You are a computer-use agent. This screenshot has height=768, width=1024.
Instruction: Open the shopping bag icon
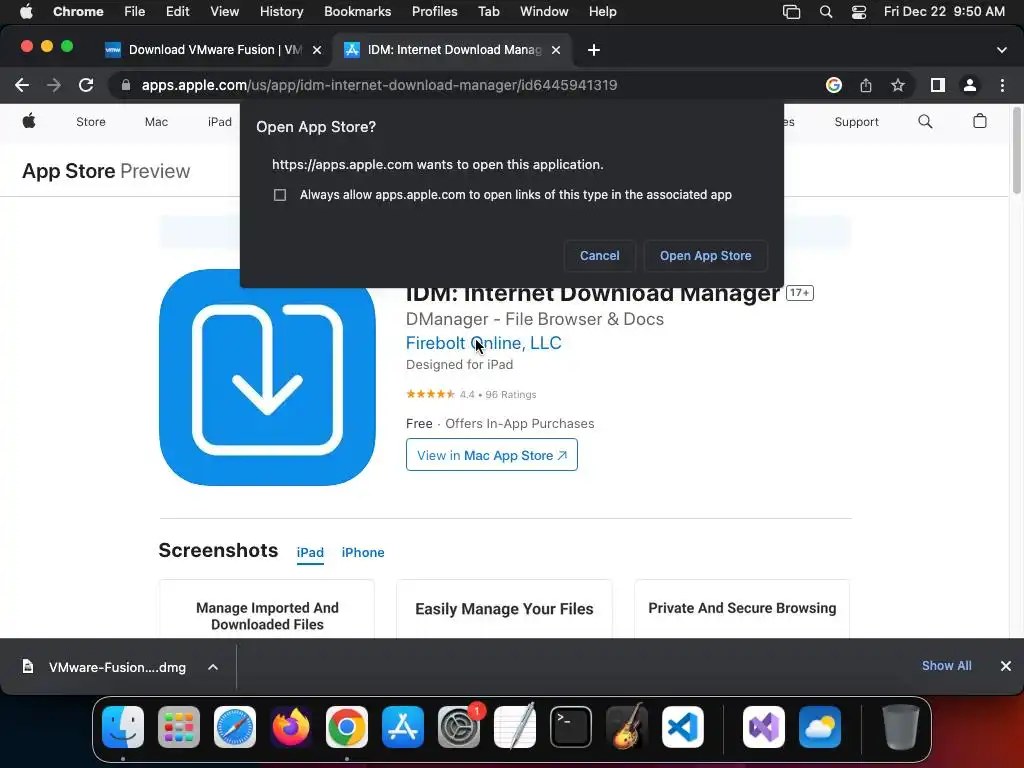(x=980, y=121)
